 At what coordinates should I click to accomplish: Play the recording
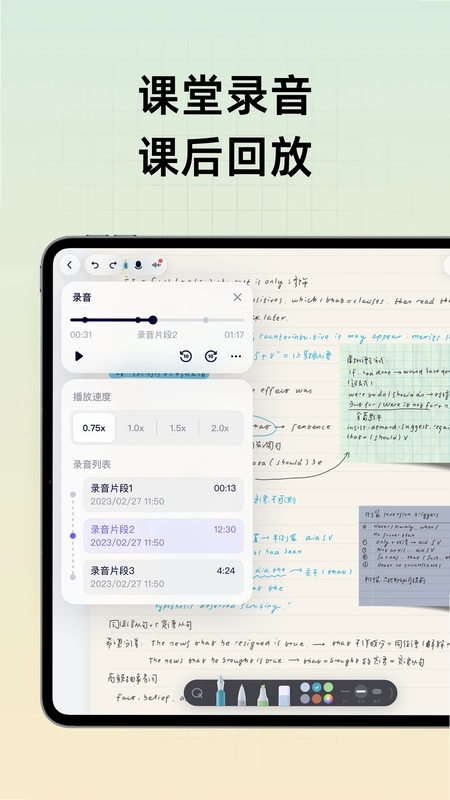tap(79, 356)
